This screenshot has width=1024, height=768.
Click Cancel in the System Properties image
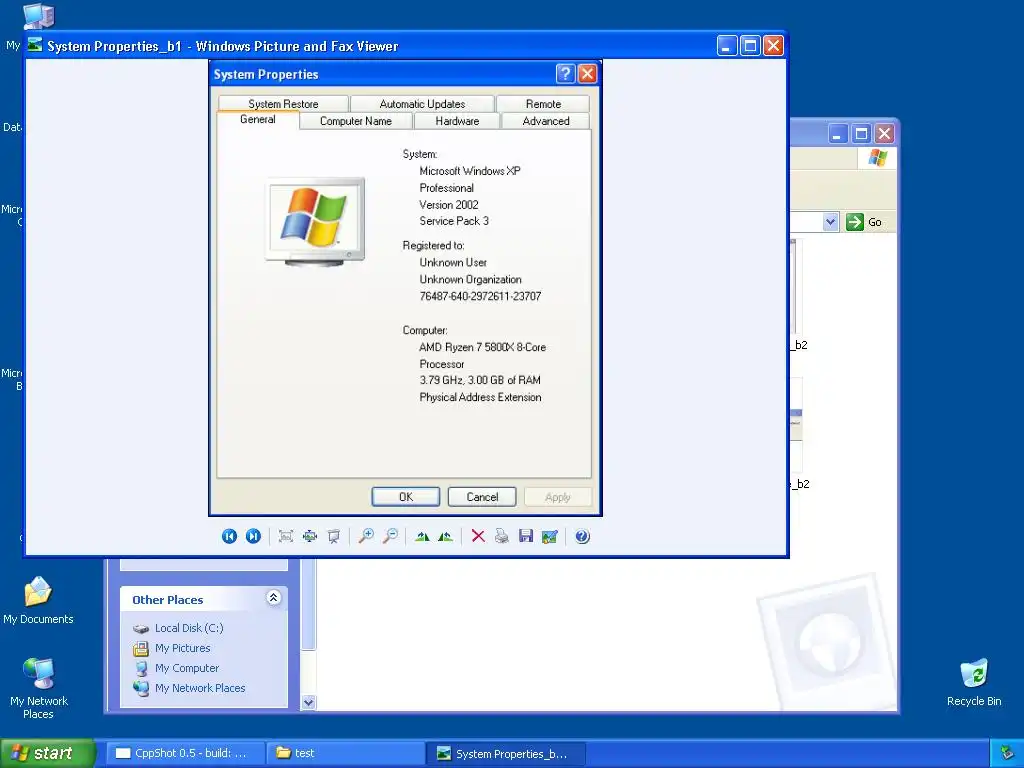(482, 497)
